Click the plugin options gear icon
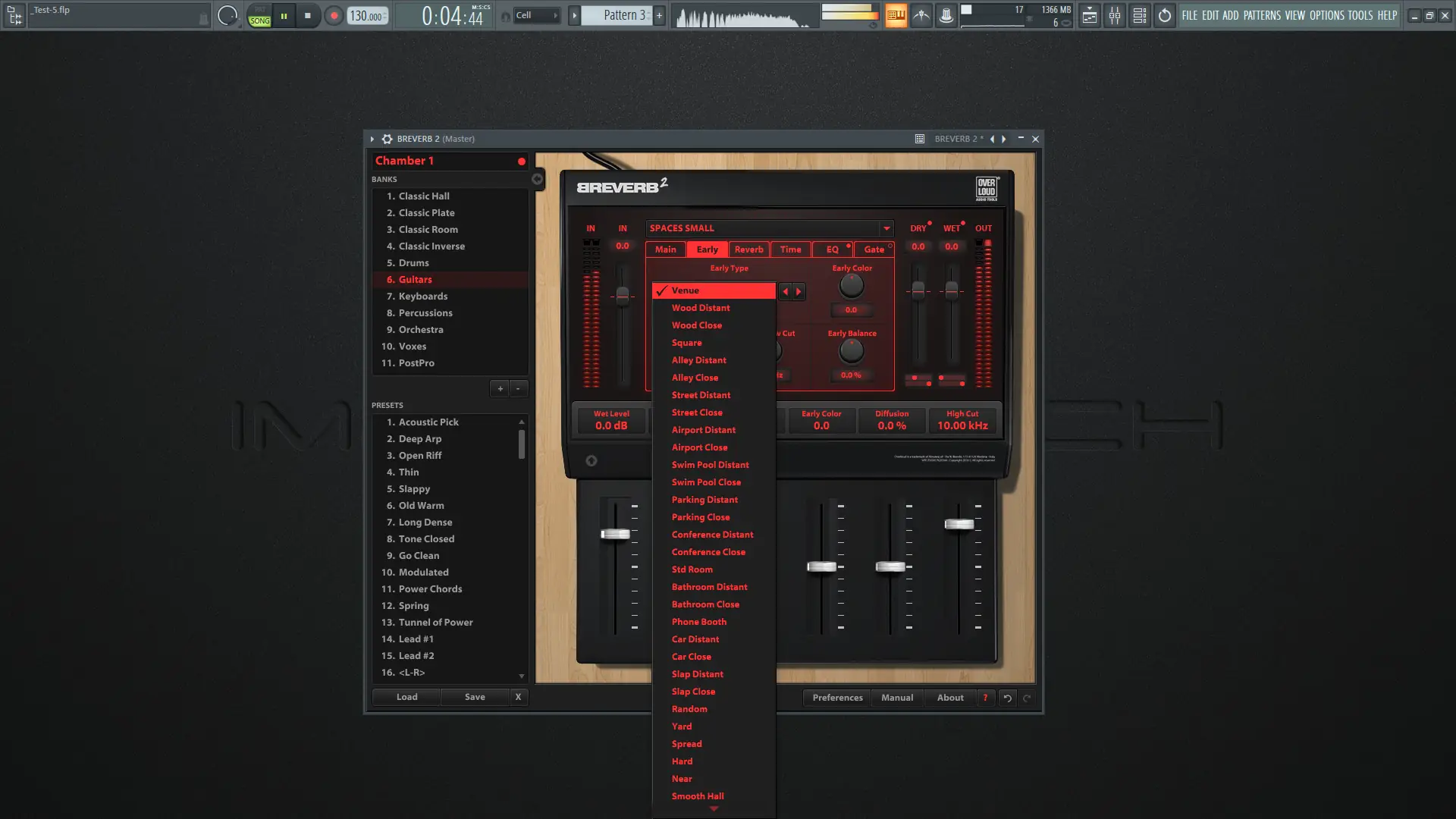Viewport: 1456px width, 819px height. point(387,139)
